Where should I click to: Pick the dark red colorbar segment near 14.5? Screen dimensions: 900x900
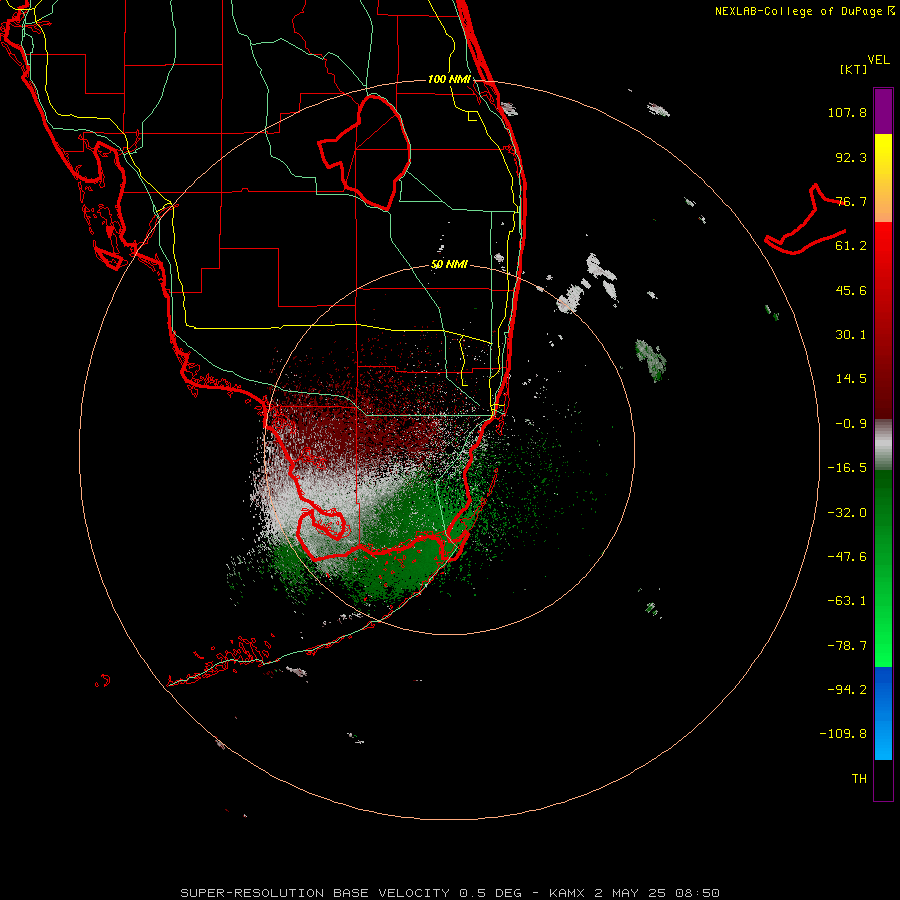click(883, 379)
